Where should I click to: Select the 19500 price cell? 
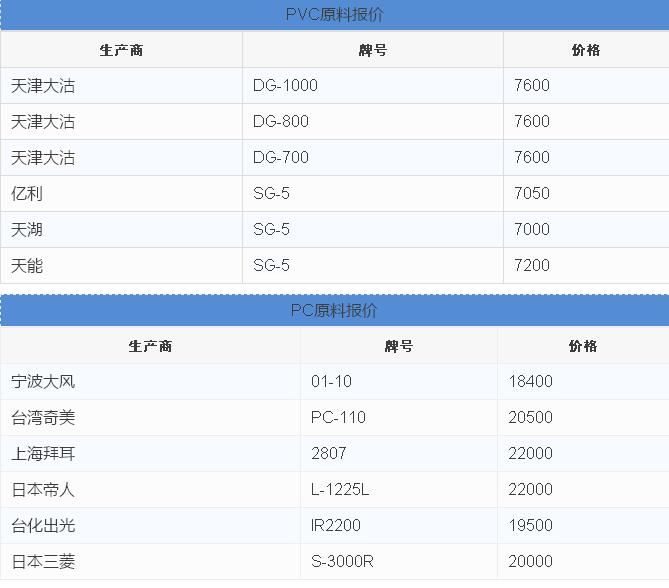583,525
